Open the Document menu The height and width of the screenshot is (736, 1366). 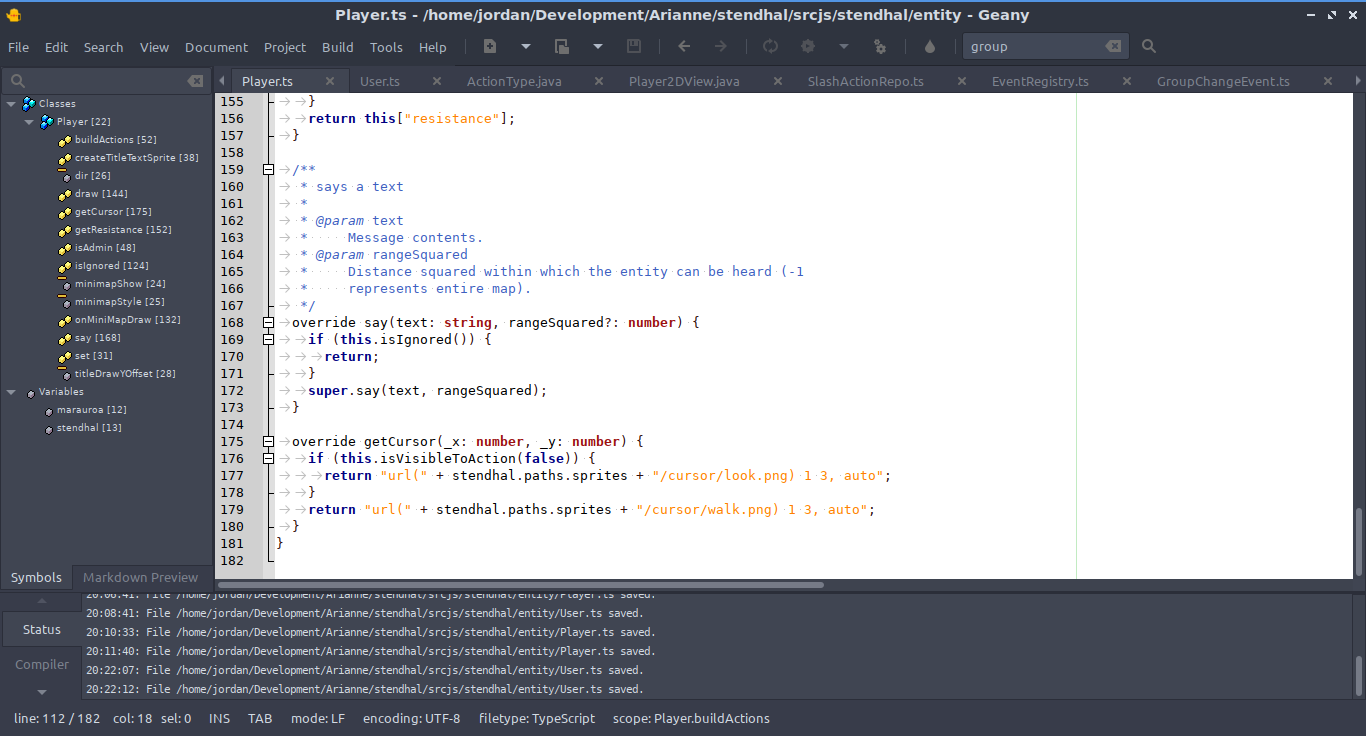tap(216, 47)
